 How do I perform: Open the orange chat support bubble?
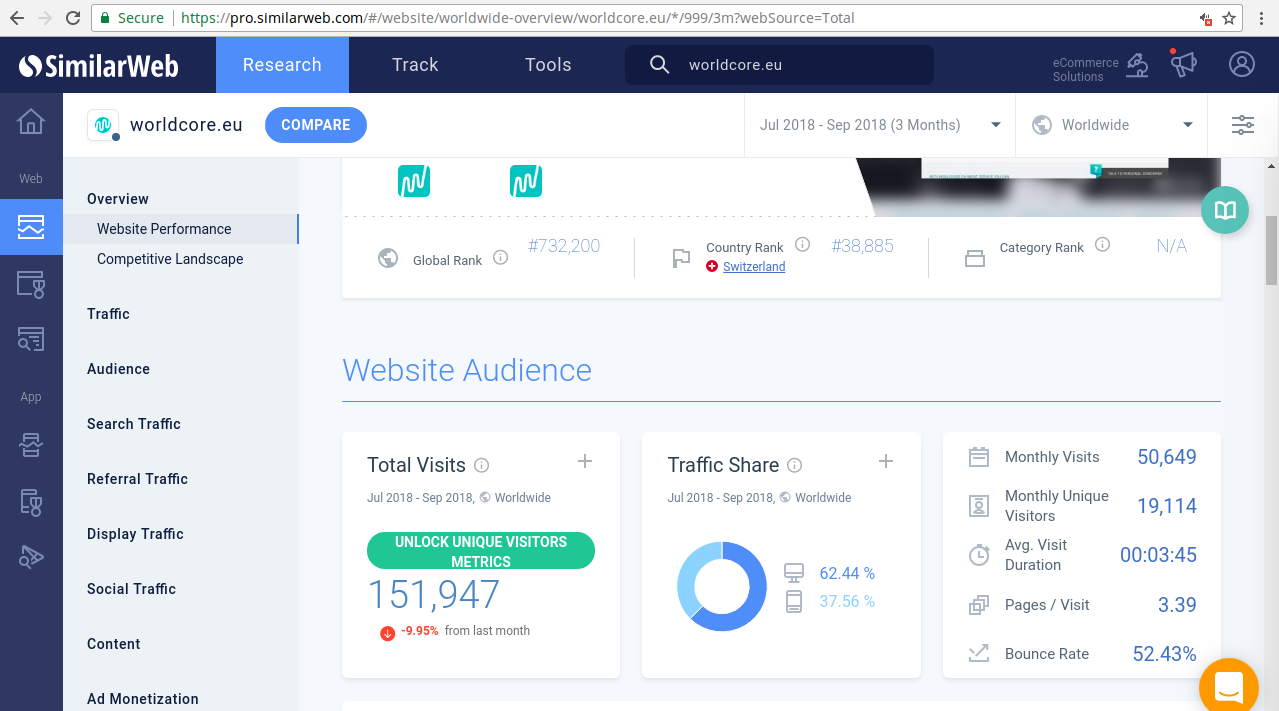1228,686
